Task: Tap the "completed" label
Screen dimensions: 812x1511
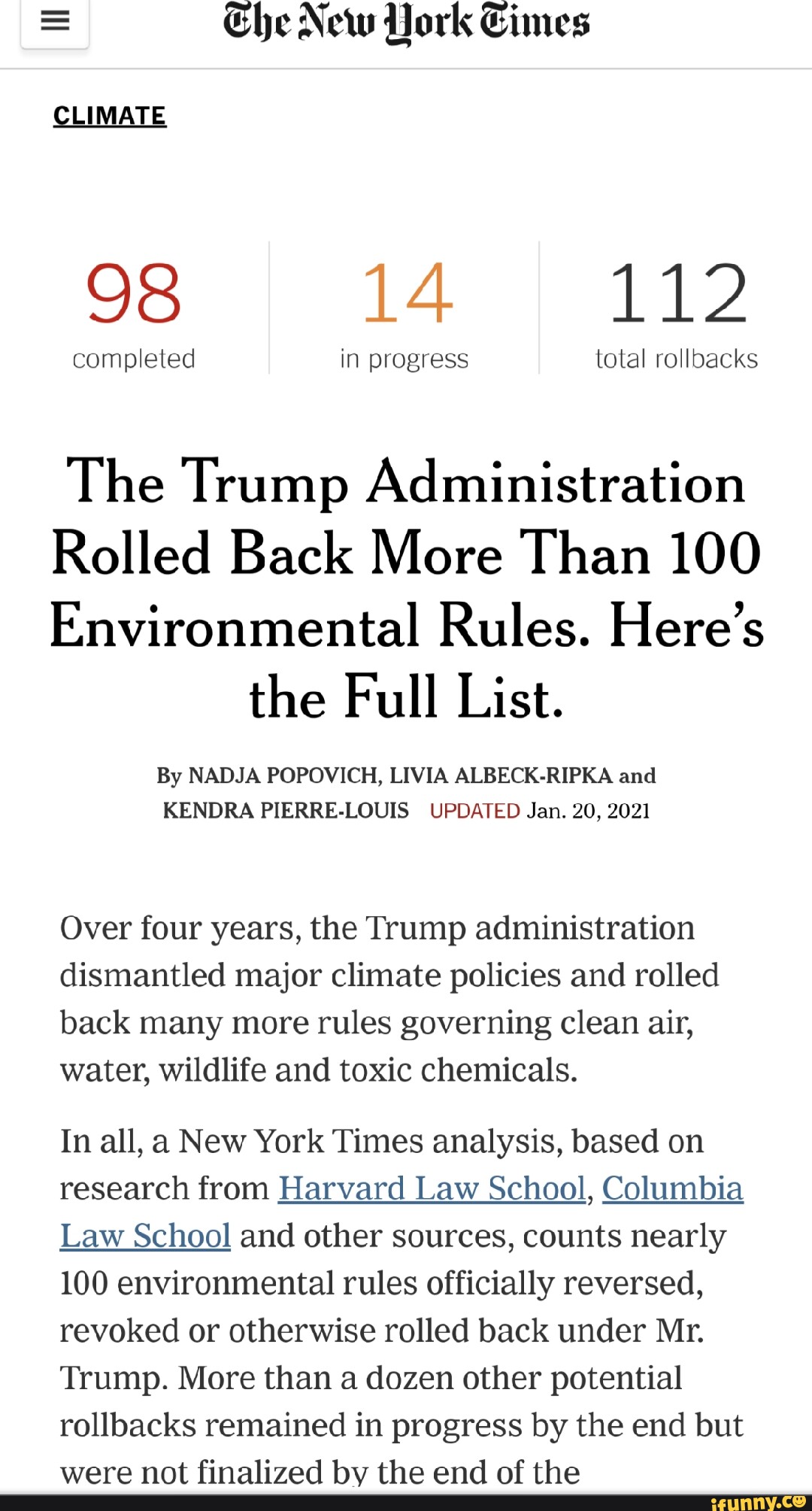Action: coord(134,359)
